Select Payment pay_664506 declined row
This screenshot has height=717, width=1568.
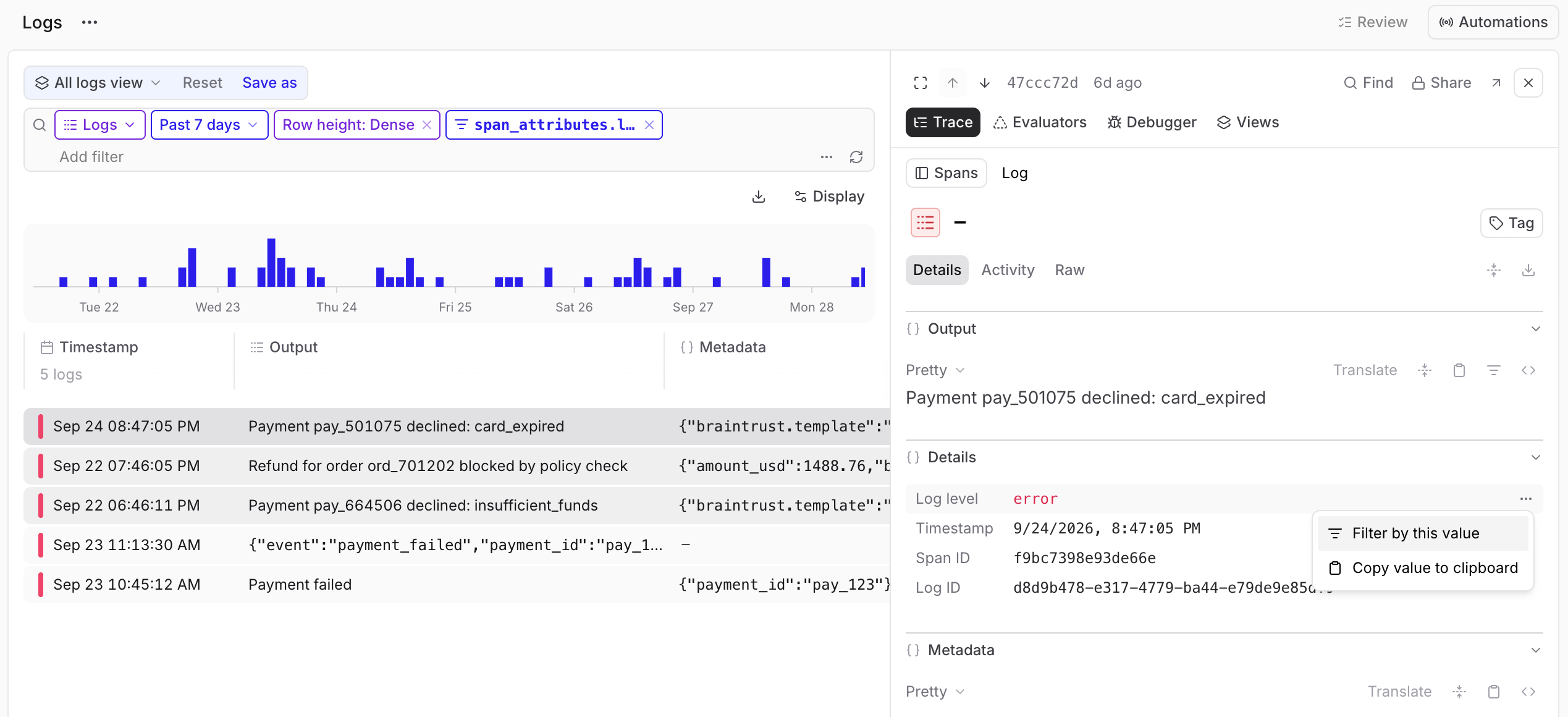click(457, 506)
